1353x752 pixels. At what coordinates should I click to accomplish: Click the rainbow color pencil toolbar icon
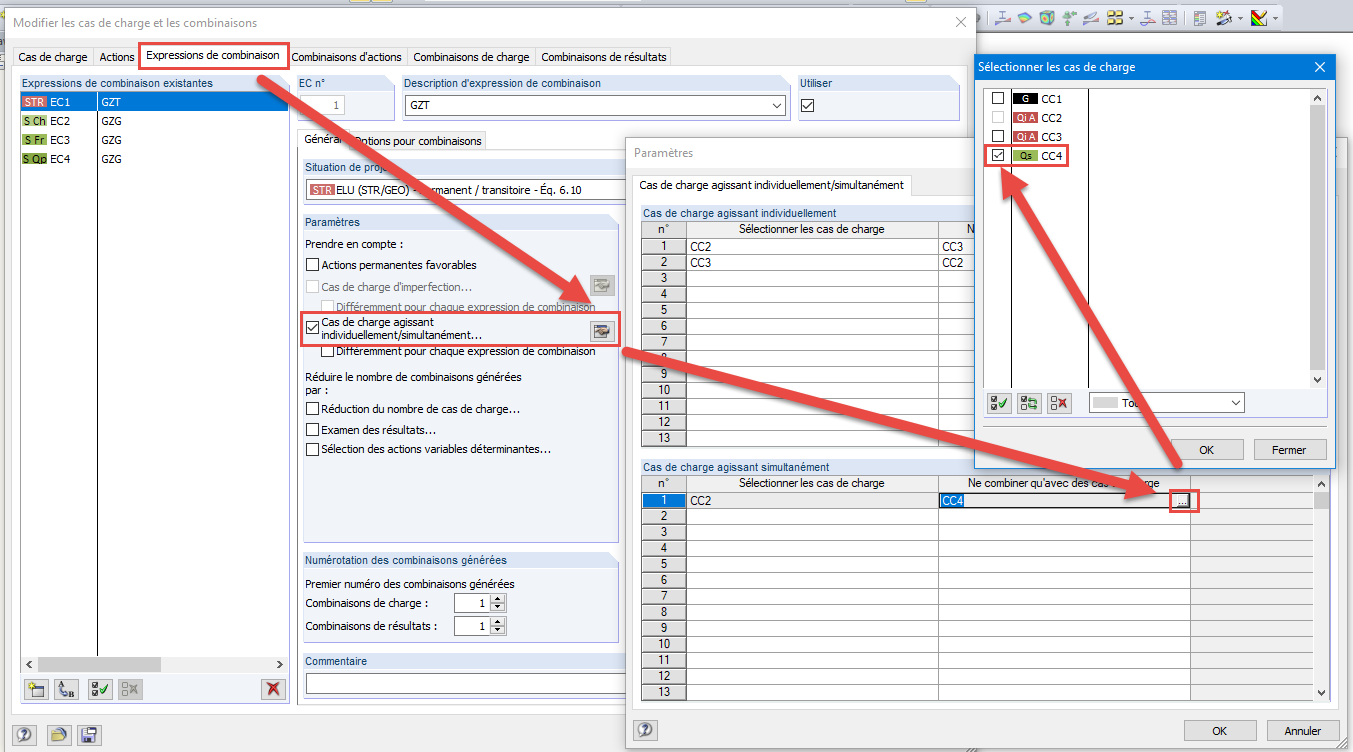click(1260, 18)
